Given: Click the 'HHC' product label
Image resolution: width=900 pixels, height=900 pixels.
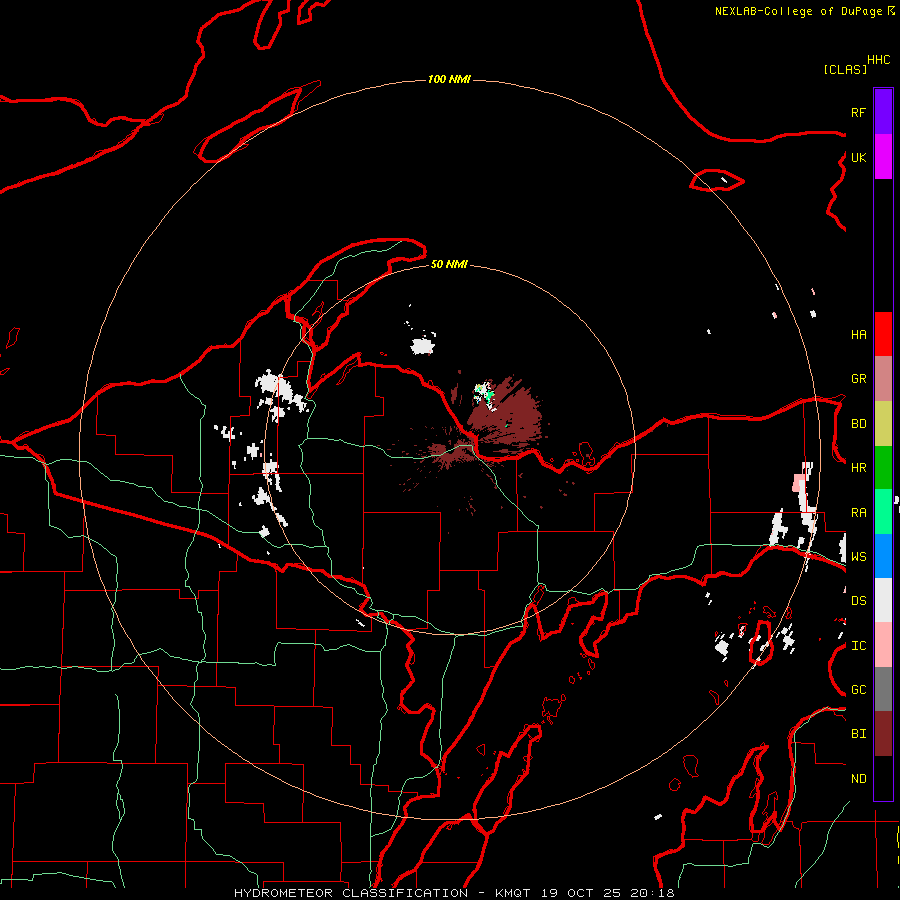Looking at the screenshot, I should 878,60.
